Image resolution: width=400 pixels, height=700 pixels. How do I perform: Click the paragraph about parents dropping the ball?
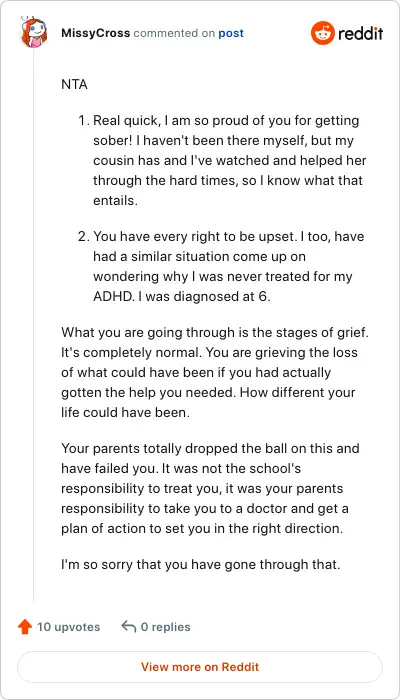[210, 488]
